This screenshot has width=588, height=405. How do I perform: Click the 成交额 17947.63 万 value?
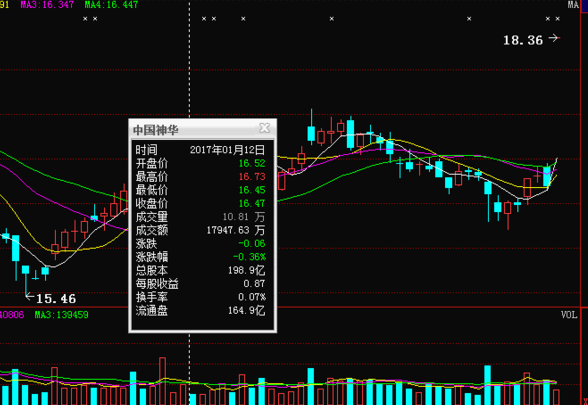[236, 230]
